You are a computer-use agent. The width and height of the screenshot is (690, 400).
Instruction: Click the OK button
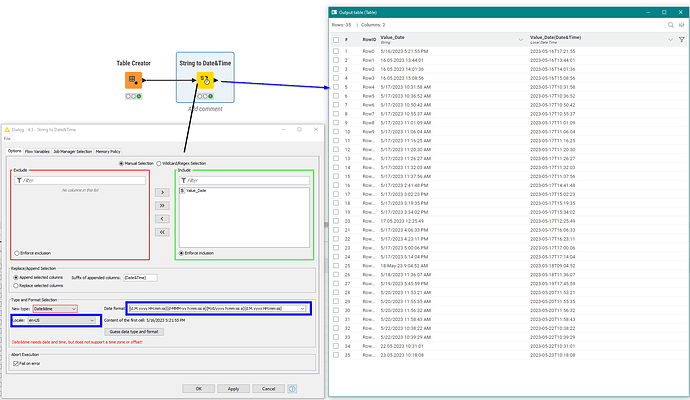point(198,389)
